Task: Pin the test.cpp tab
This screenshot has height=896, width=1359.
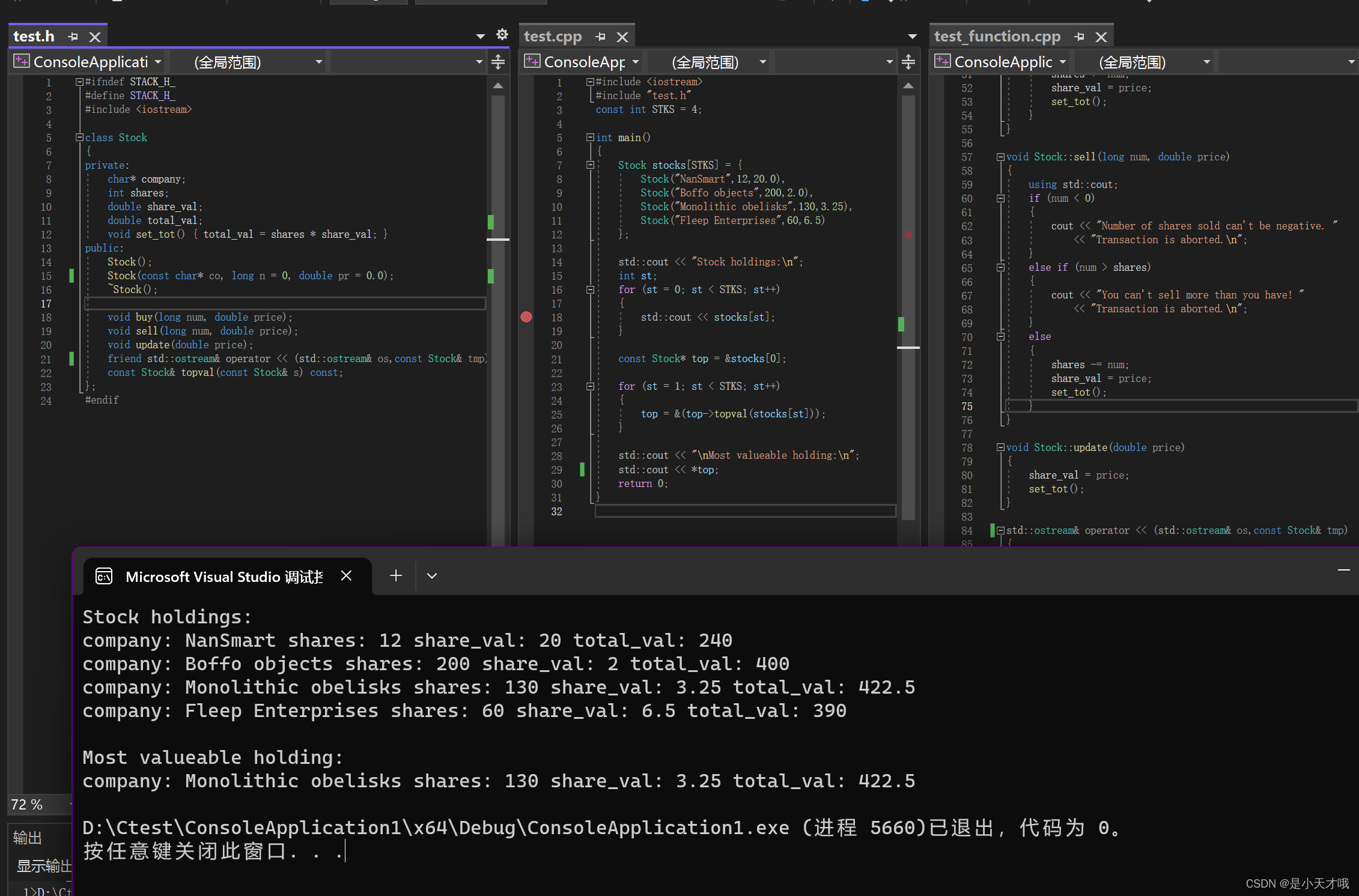Action: coord(600,37)
